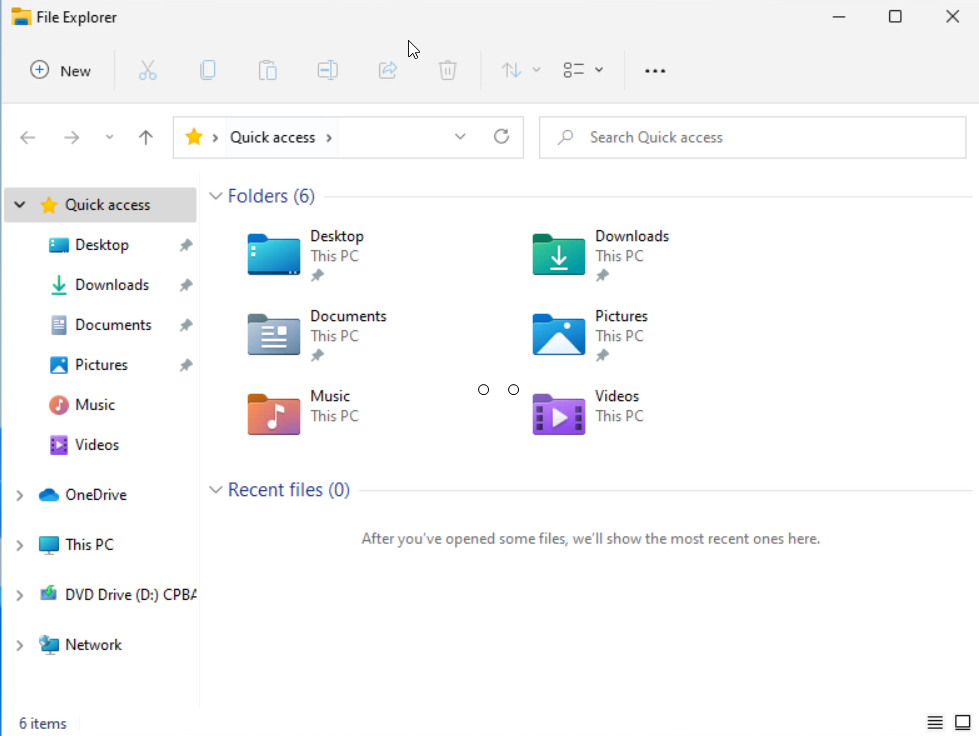
Task: Open the Layout and view options dropdown
Action: tap(583, 70)
